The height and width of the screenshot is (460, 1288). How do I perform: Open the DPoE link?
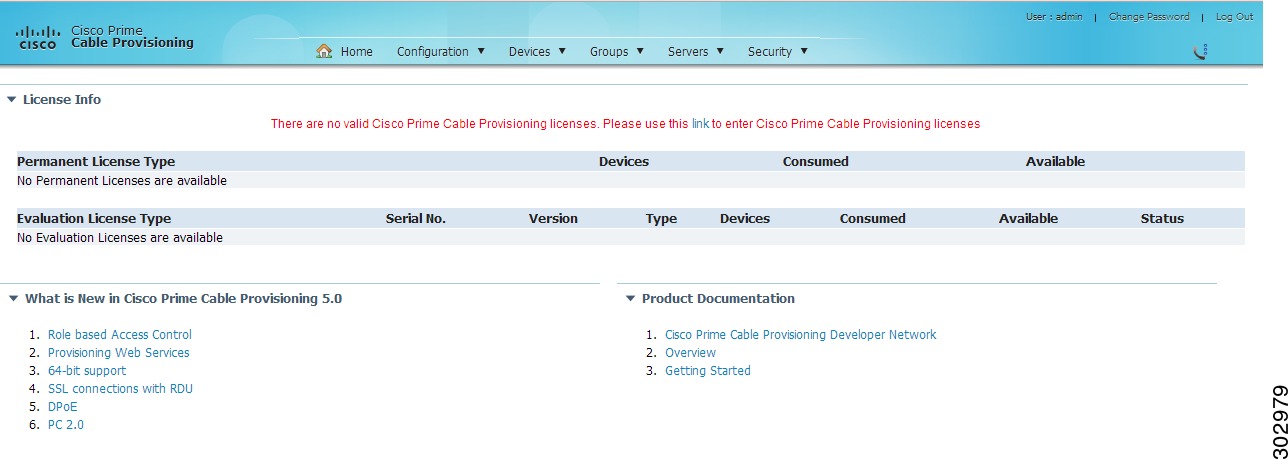pos(62,407)
